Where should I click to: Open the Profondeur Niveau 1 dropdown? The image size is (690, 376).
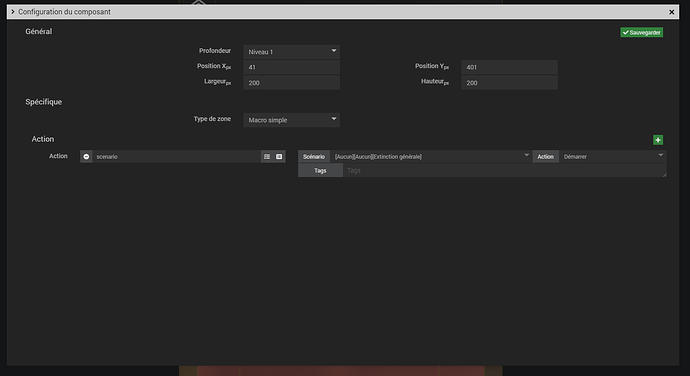pos(291,52)
